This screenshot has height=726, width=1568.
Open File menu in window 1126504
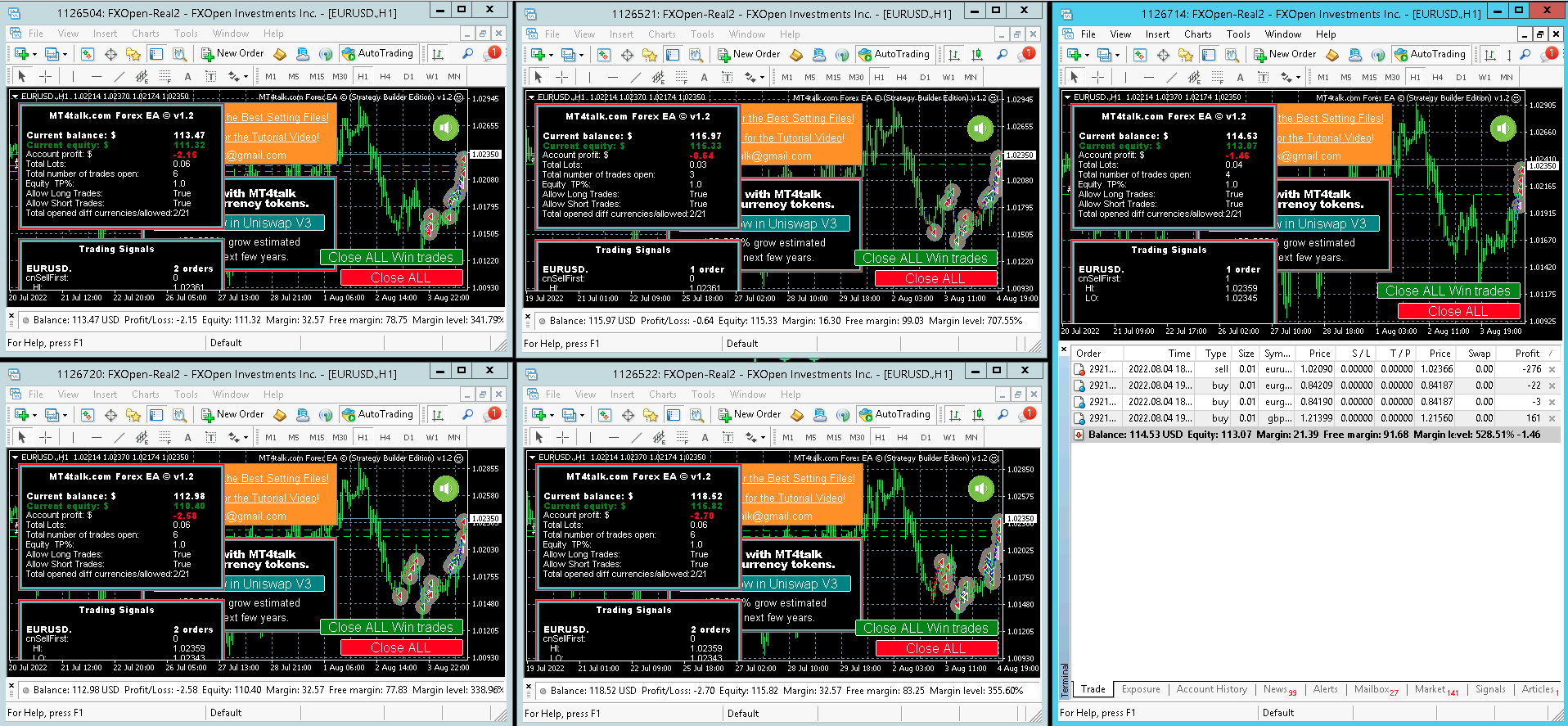coord(36,34)
